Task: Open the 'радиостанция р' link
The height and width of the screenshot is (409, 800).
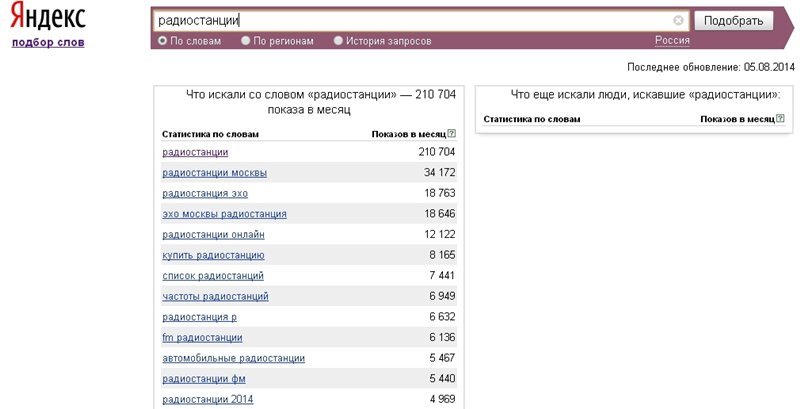Action: (x=199, y=317)
